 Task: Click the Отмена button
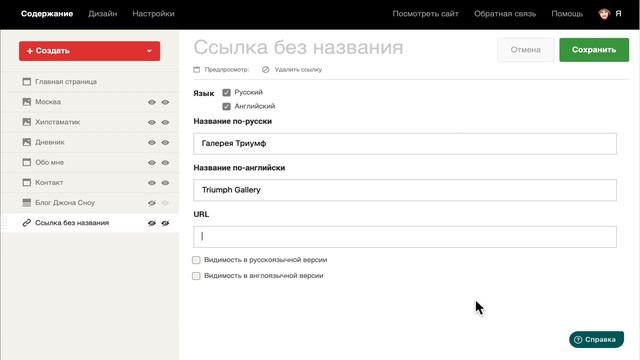point(526,50)
